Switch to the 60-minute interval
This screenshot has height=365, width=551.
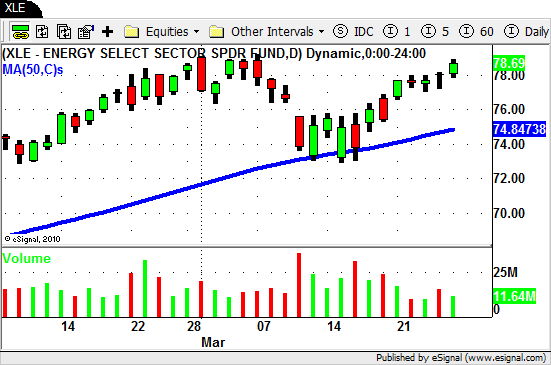(476, 32)
